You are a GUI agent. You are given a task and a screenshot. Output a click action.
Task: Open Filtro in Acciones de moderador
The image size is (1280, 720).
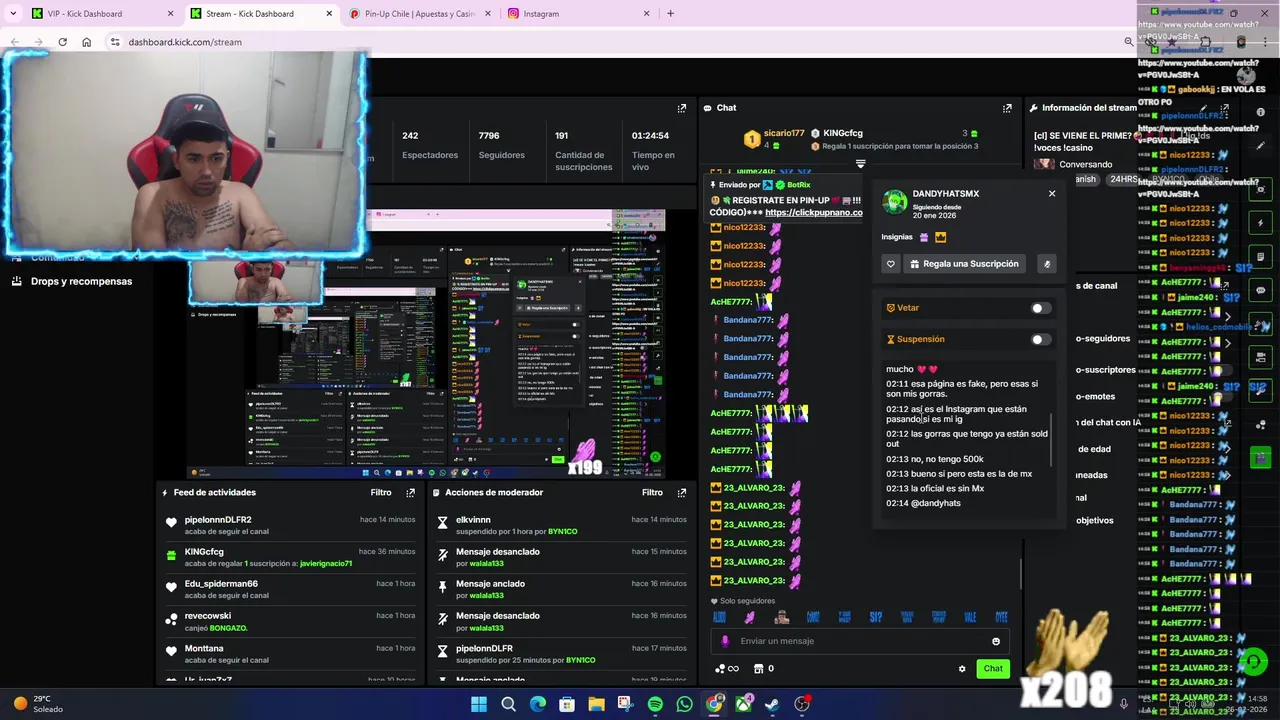click(652, 493)
